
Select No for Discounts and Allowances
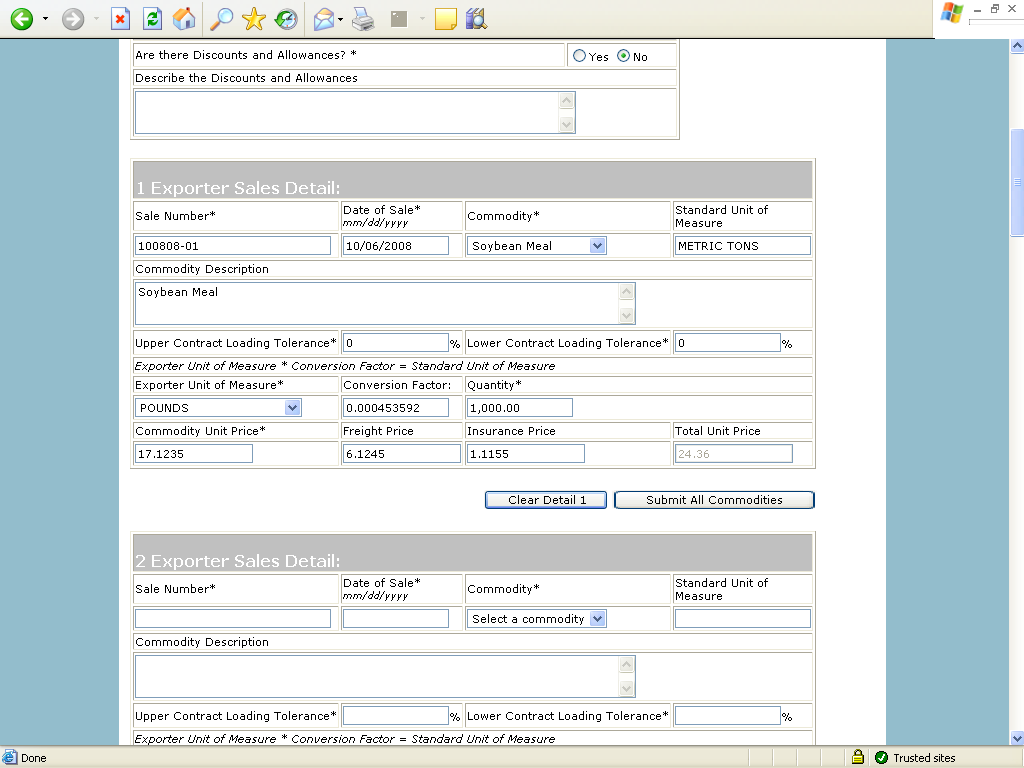coord(624,57)
